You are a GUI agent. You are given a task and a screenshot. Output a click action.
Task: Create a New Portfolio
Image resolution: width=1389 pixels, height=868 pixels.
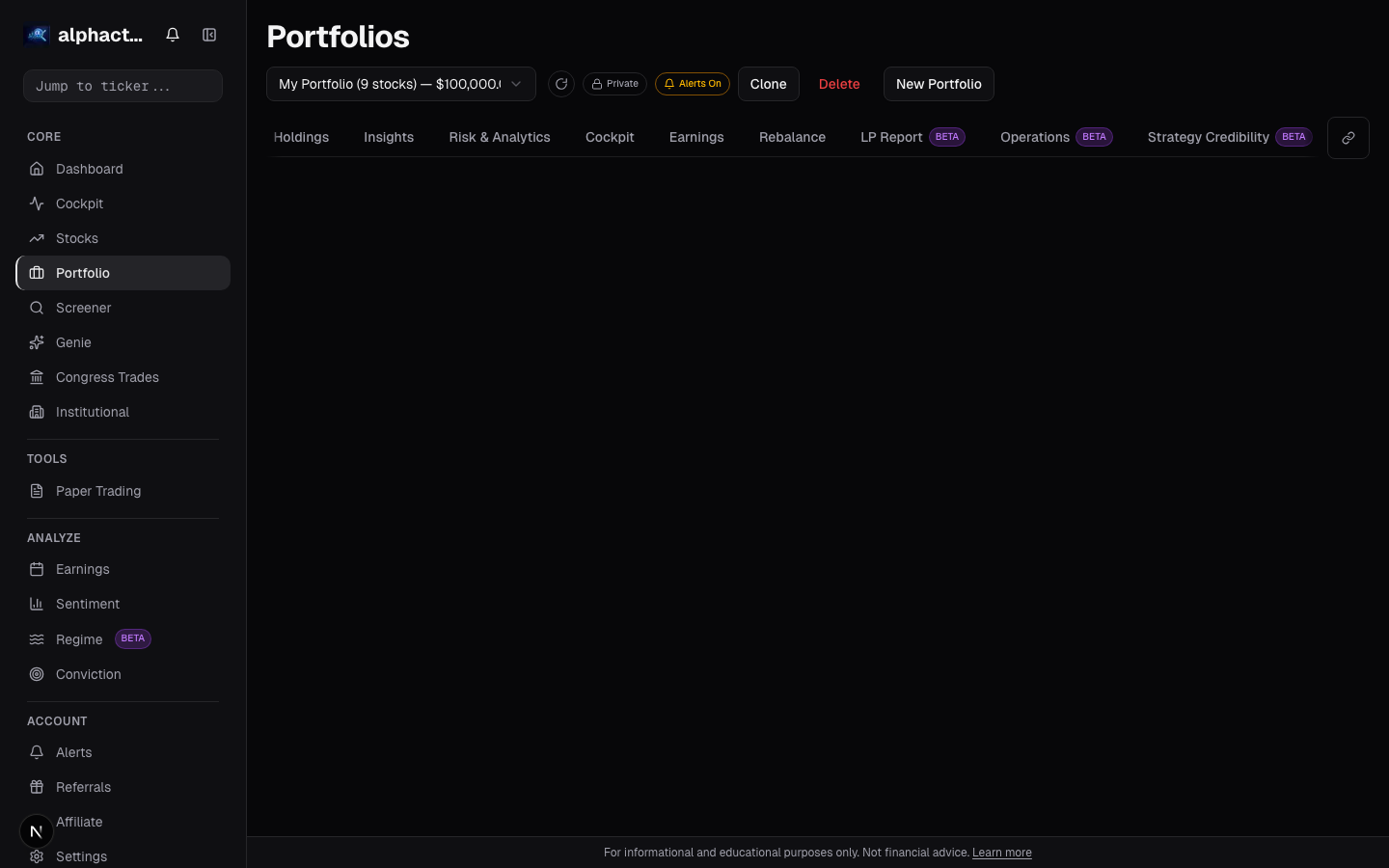[x=939, y=84]
